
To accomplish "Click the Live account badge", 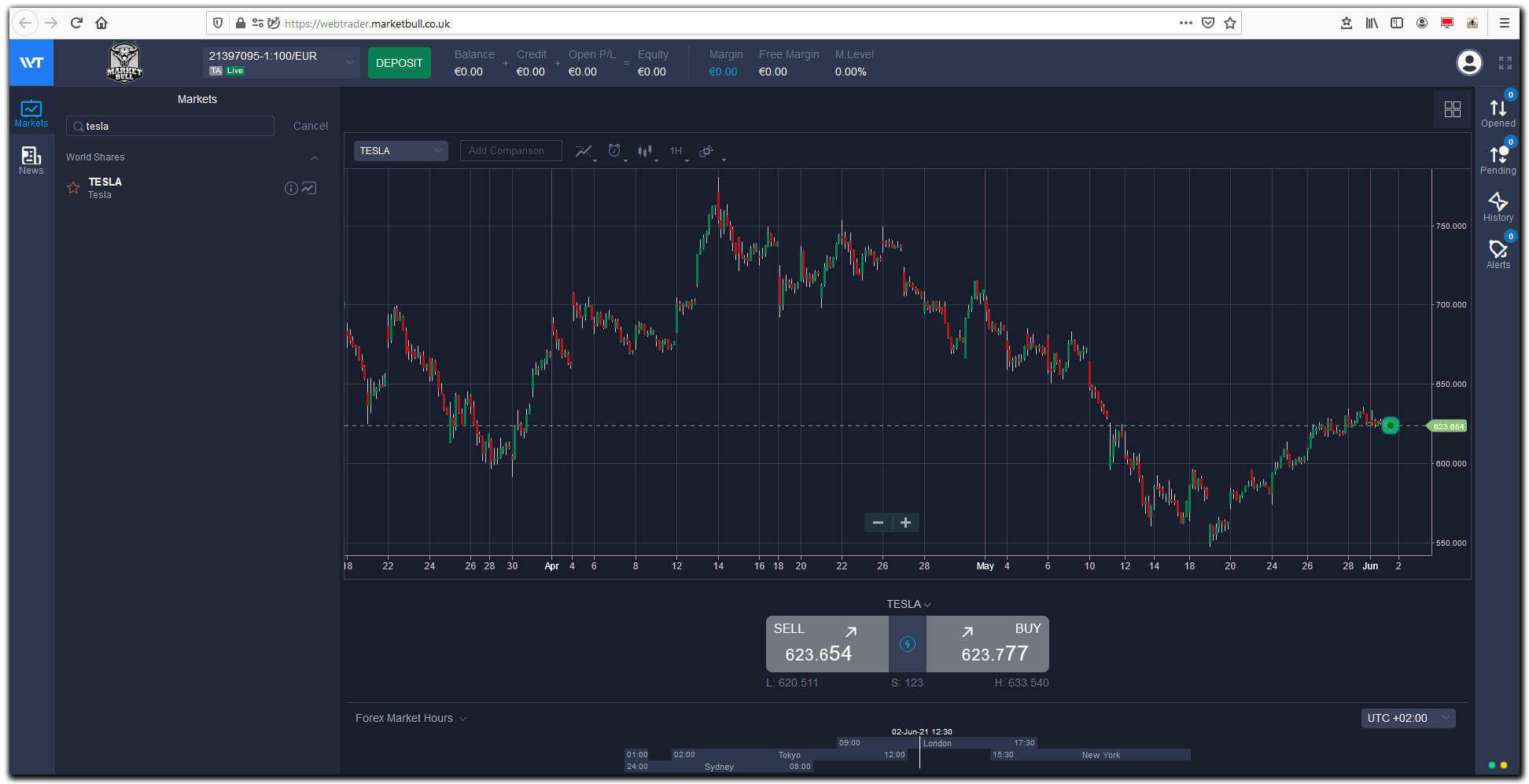I will [235, 71].
